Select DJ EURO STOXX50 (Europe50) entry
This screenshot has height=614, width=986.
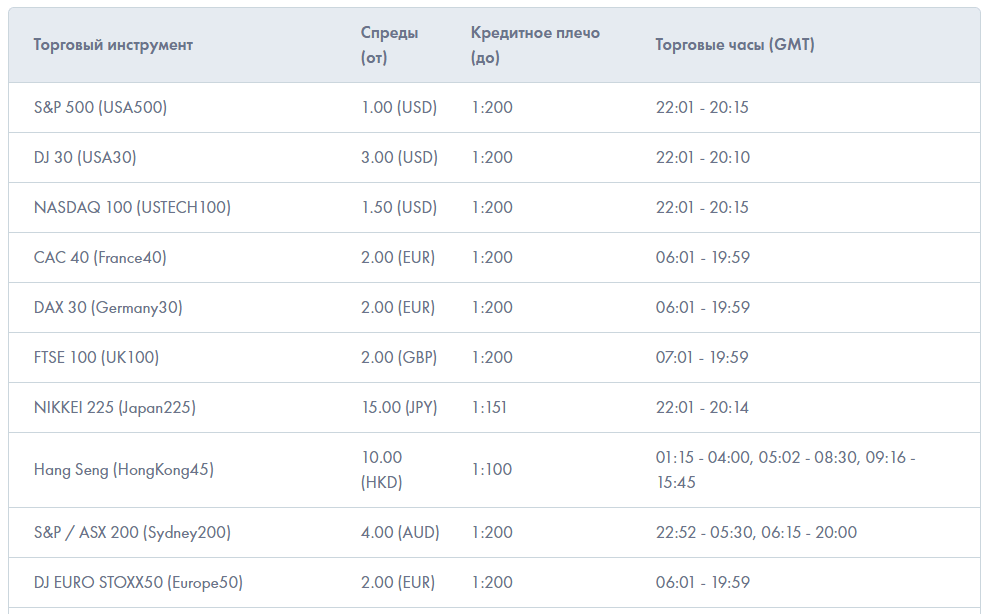coord(138,582)
